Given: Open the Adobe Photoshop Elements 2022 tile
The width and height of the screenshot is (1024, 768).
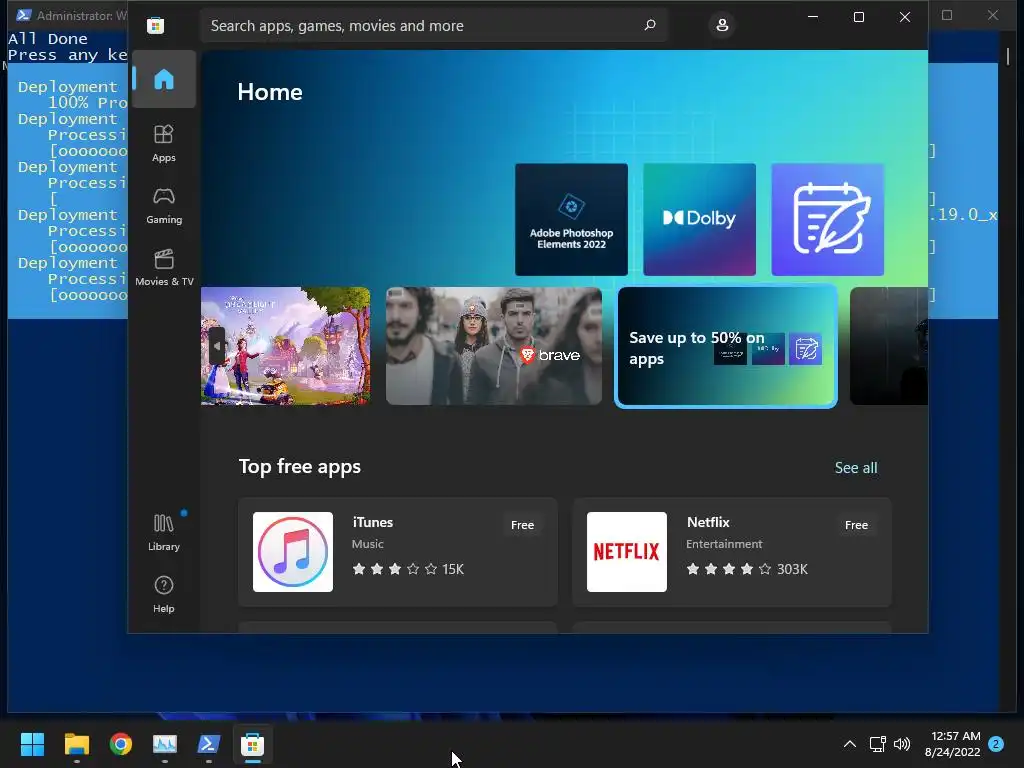Looking at the screenshot, I should (571, 219).
